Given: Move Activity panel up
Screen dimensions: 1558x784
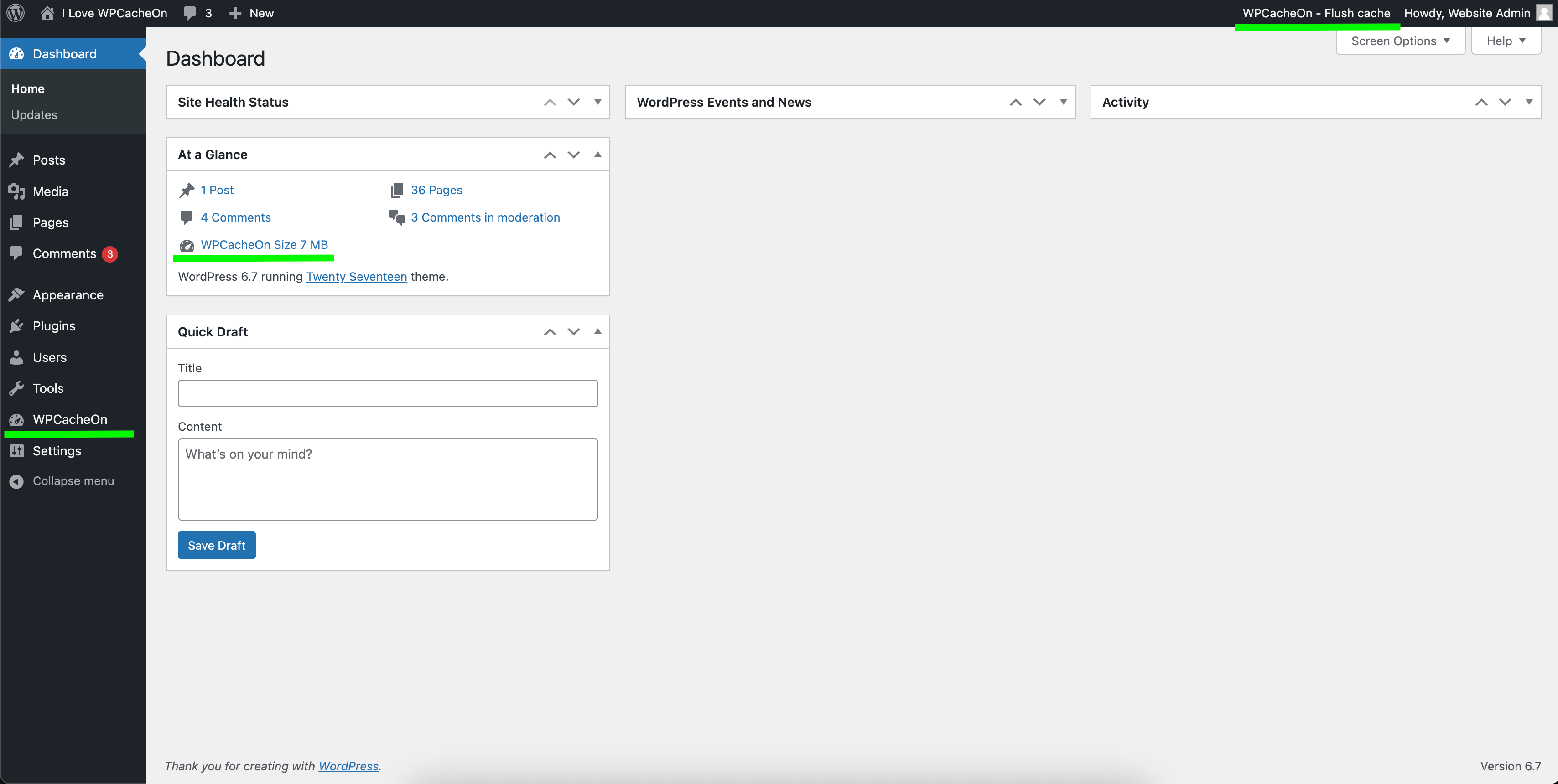Looking at the screenshot, I should click(1481, 102).
